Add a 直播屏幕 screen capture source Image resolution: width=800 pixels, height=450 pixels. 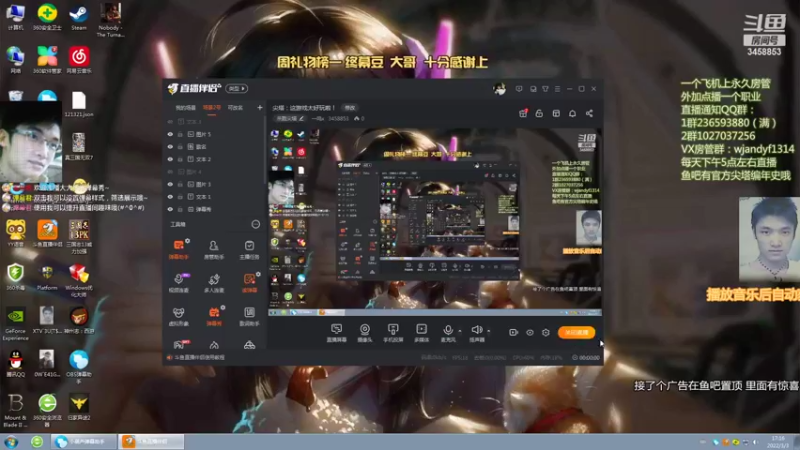(336, 333)
